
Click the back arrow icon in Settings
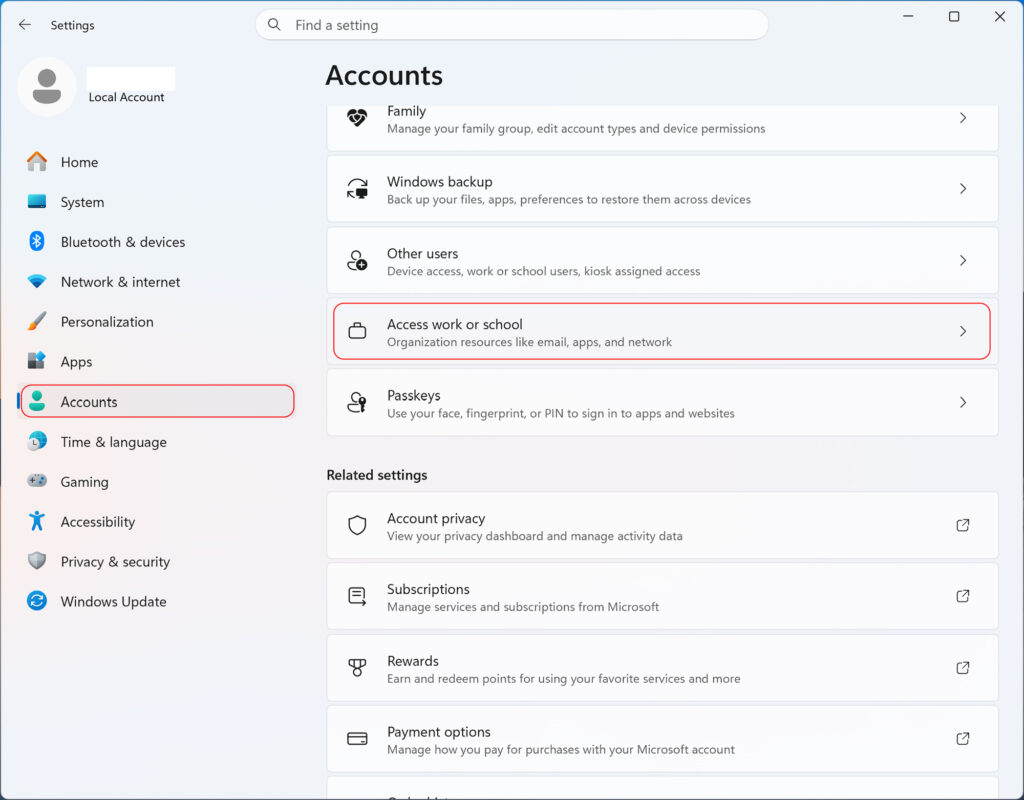coord(25,25)
